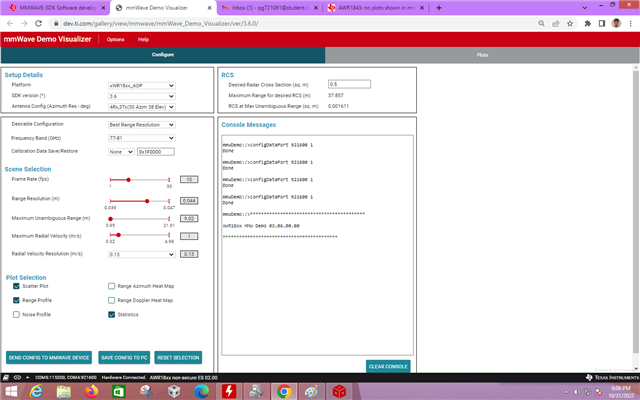Image resolution: width=640 pixels, height=400 pixels.
Task: Open Chrome three-dot menu
Action: [x=631, y=23]
